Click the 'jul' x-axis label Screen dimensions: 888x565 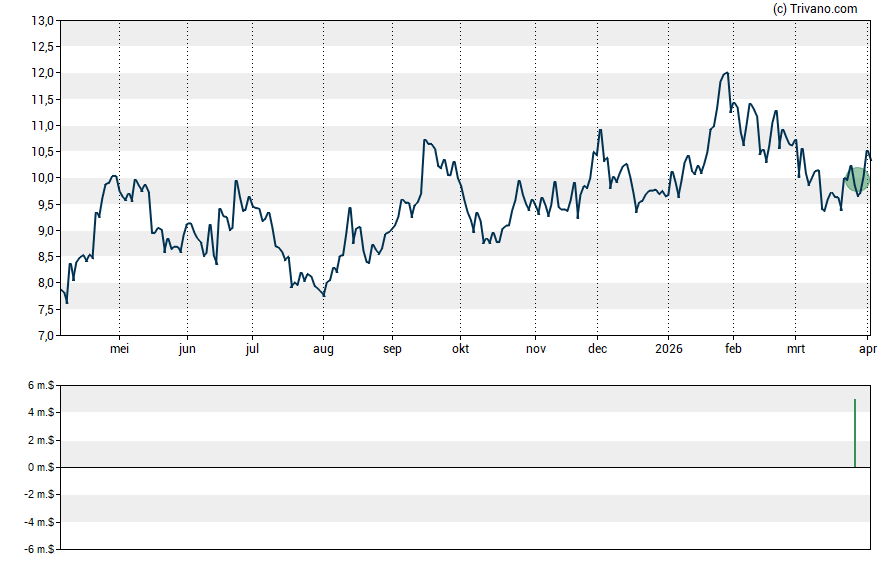pyautogui.click(x=252, y=349)
